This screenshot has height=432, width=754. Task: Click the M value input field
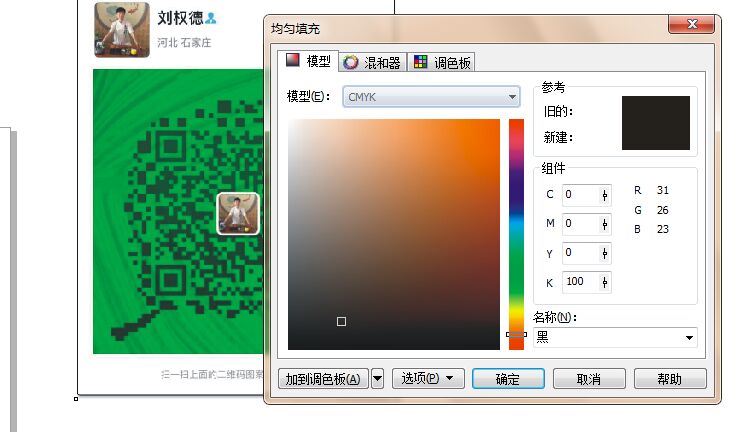[580, 224]
